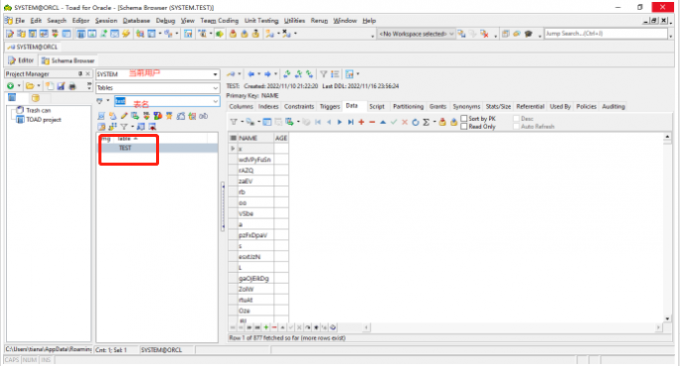The height and width of the screenshot is (366, 680).
Task: Open dropdown arrow beside back arrow
Action: pyautogui.click(x=259, y=74)
